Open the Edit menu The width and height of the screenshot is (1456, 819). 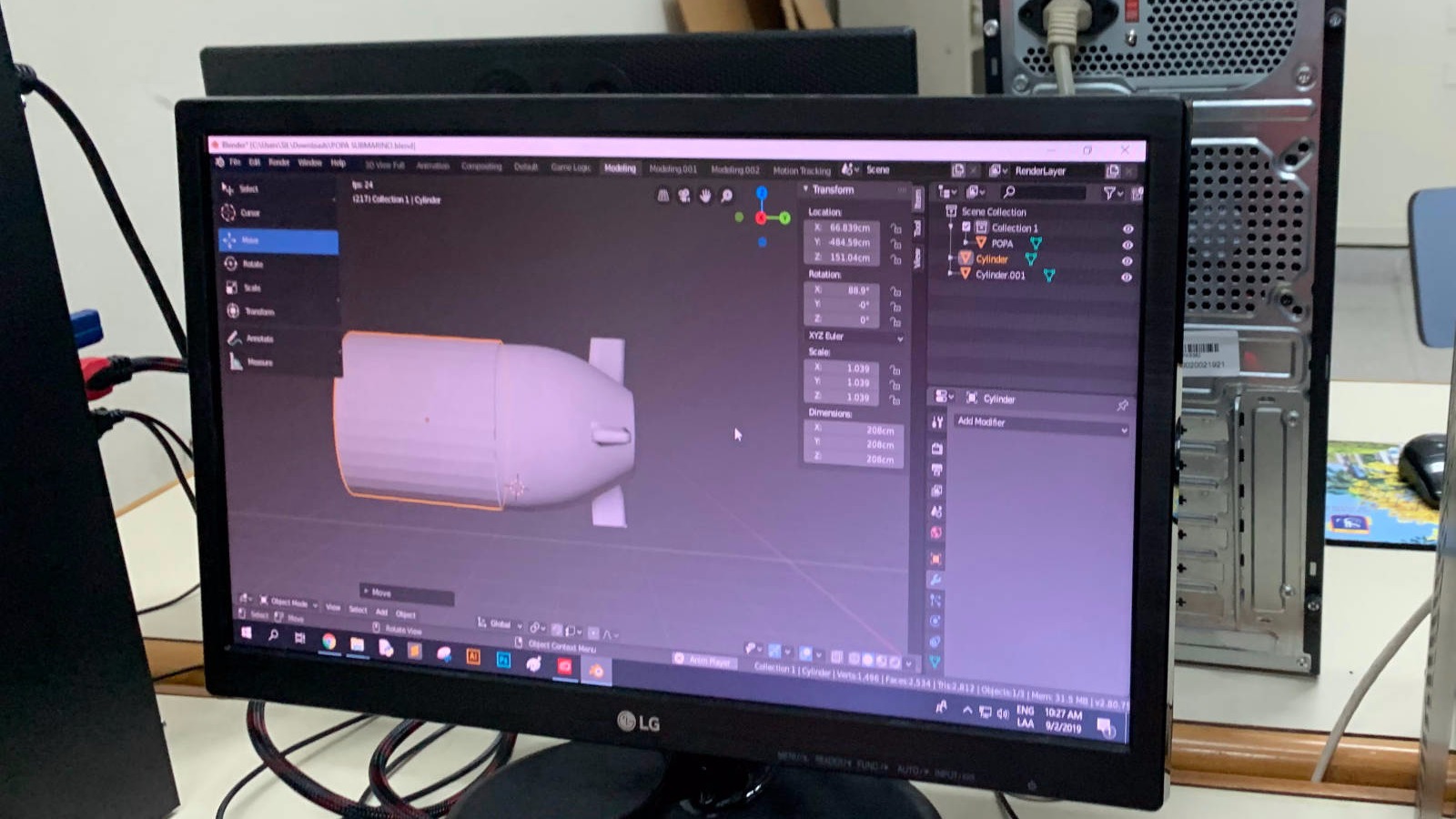click(255, 162)
